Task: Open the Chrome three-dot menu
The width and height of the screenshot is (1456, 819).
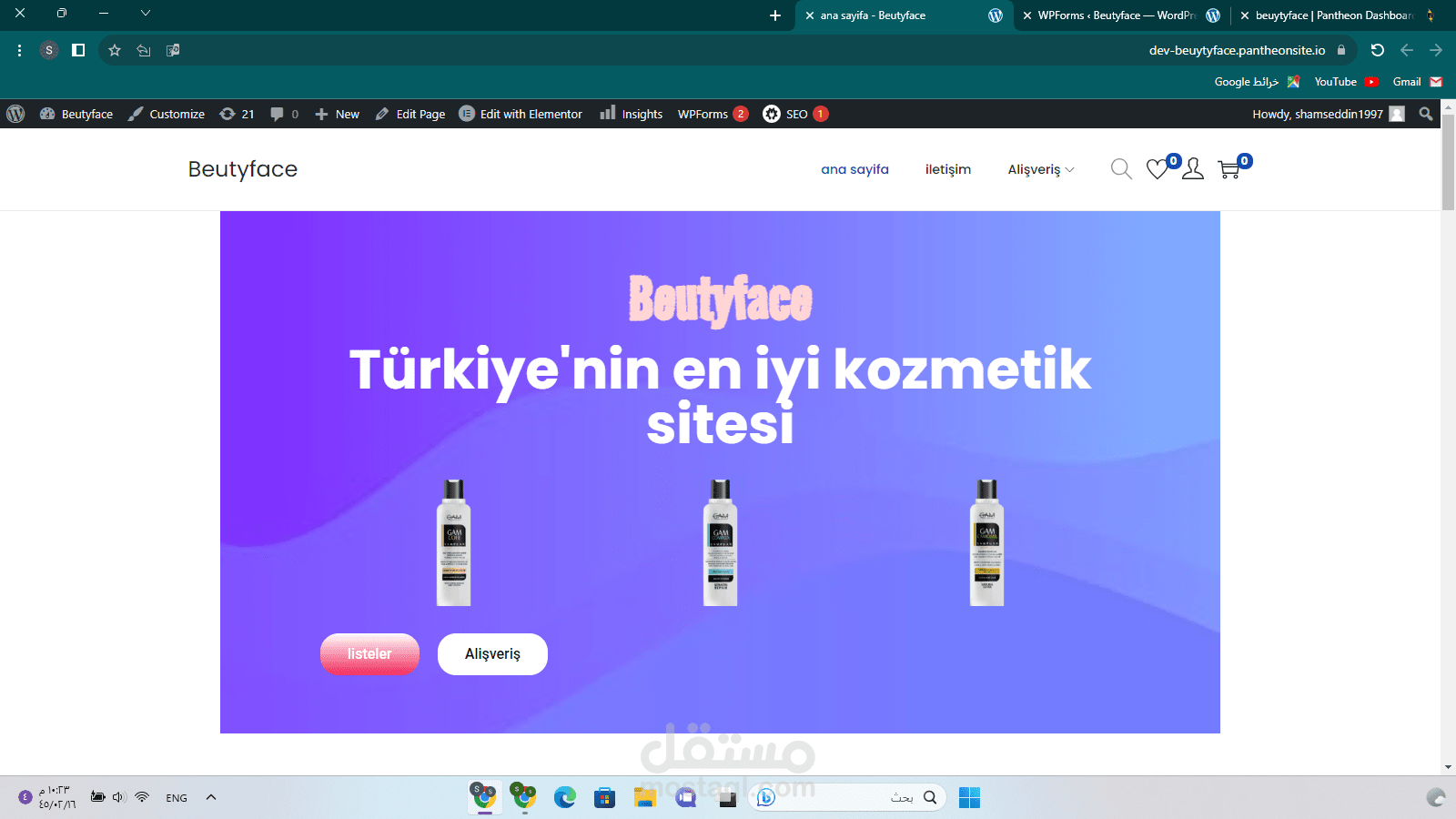Action: (19, 50)
